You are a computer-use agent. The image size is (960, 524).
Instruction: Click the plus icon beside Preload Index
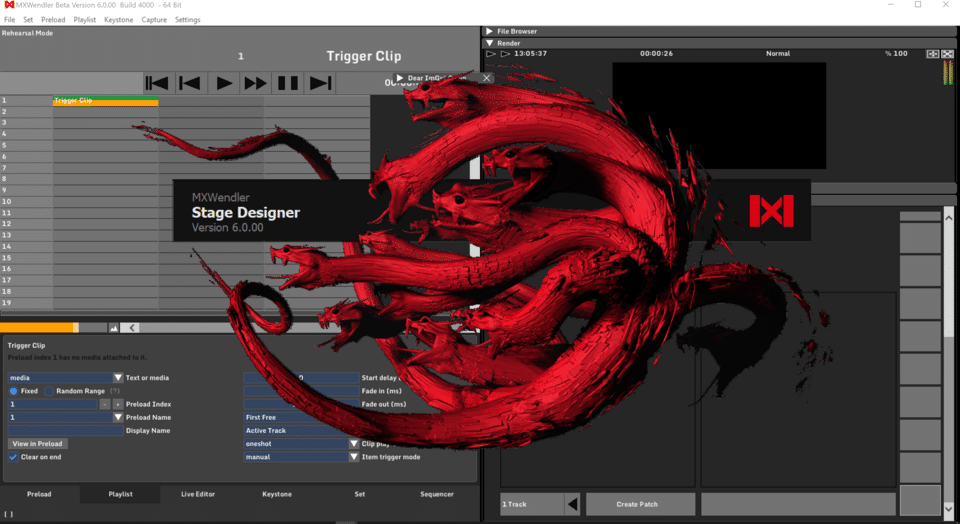coord(117,404)
